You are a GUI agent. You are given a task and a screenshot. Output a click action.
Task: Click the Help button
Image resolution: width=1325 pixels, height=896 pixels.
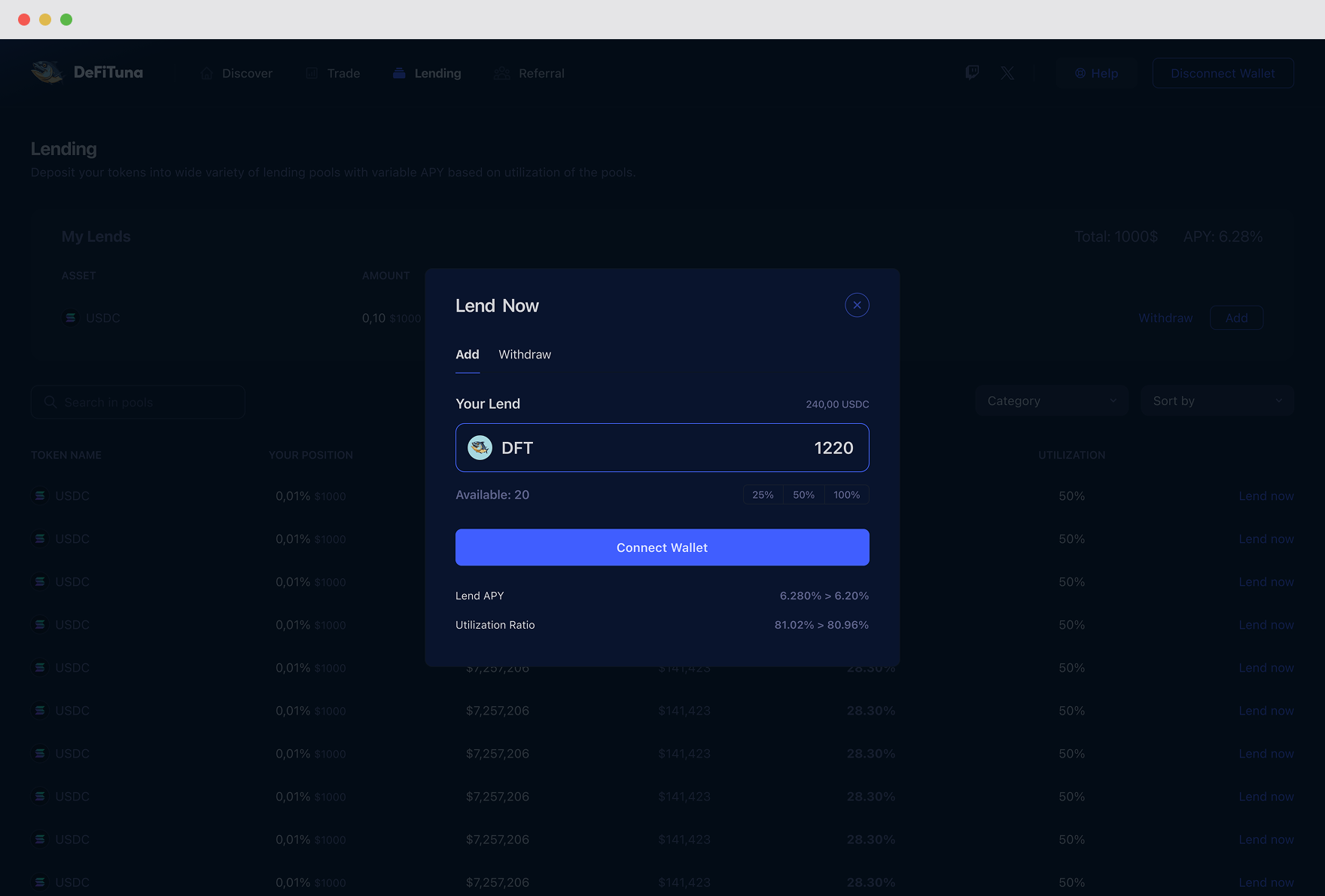click(x=1096, y=73)
